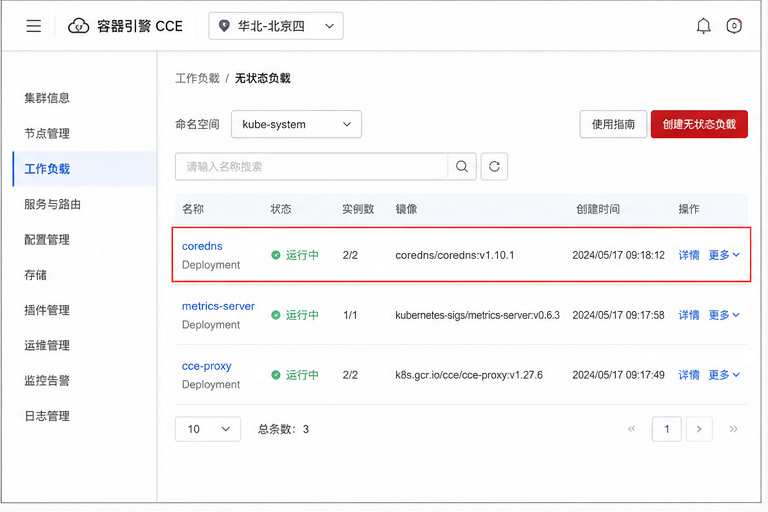
Task: Open the hamburger navigation menu
Action: click(x=34, y=26)
